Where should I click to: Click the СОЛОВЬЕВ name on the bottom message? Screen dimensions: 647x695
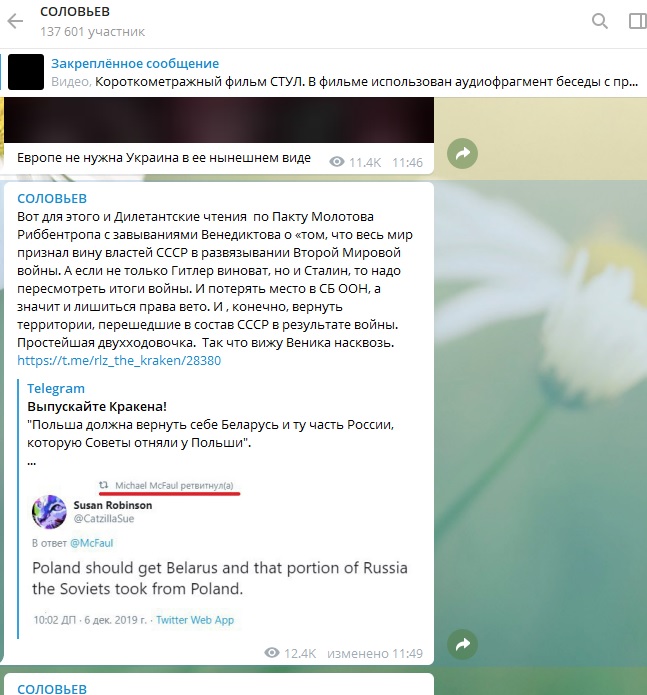(52, 688)
